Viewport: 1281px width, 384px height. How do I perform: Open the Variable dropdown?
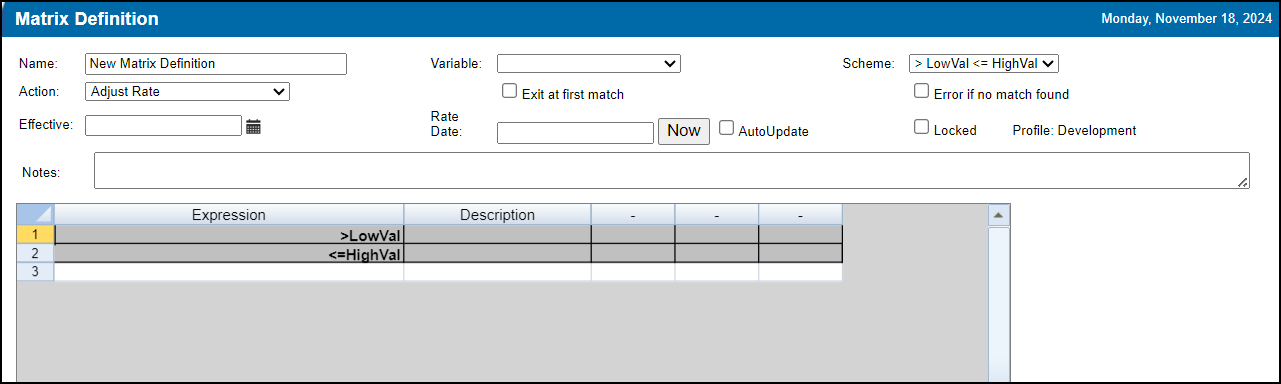coord(589,63)
